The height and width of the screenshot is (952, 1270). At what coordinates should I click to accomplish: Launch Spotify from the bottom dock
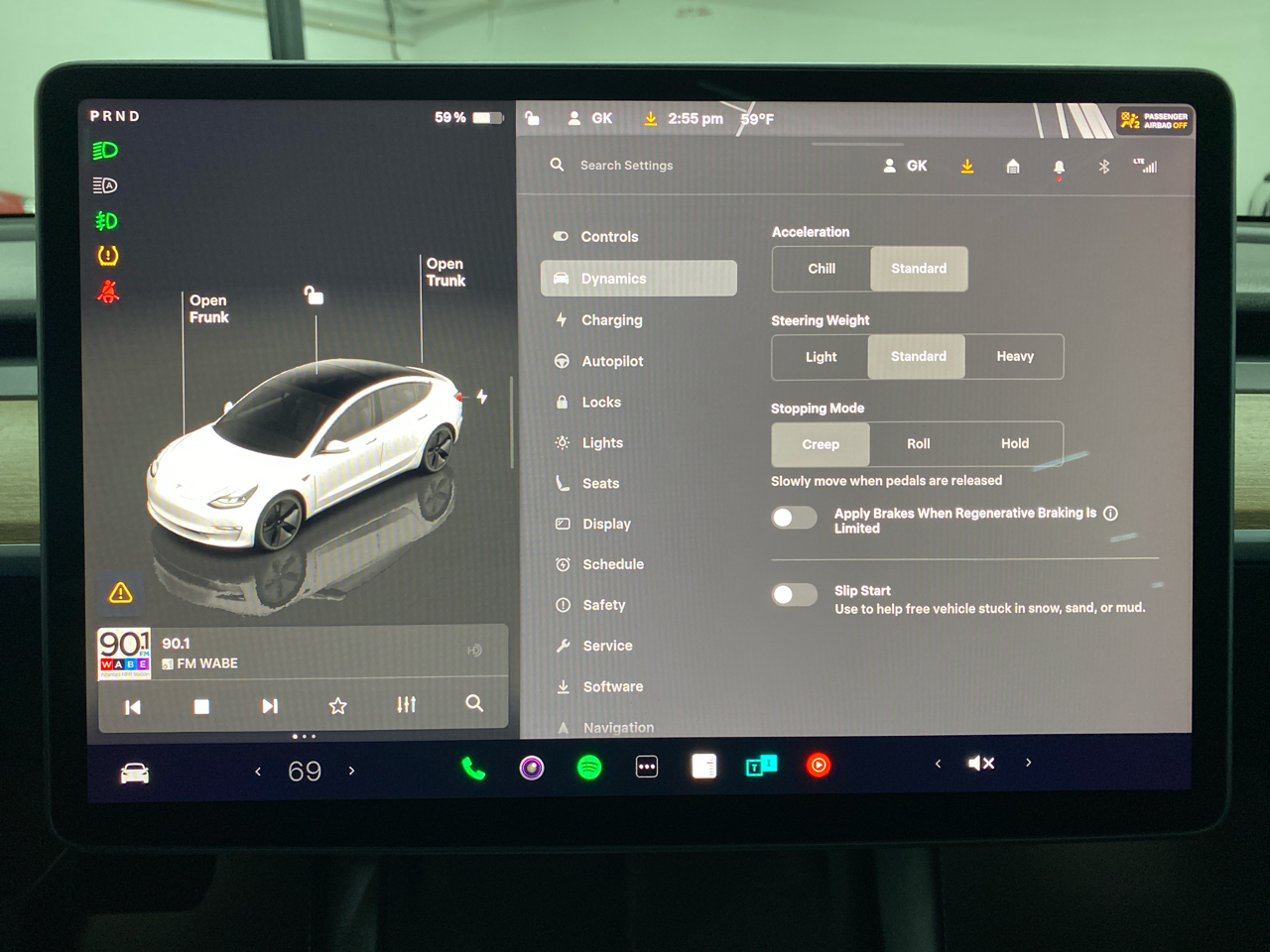coord(589,767)
